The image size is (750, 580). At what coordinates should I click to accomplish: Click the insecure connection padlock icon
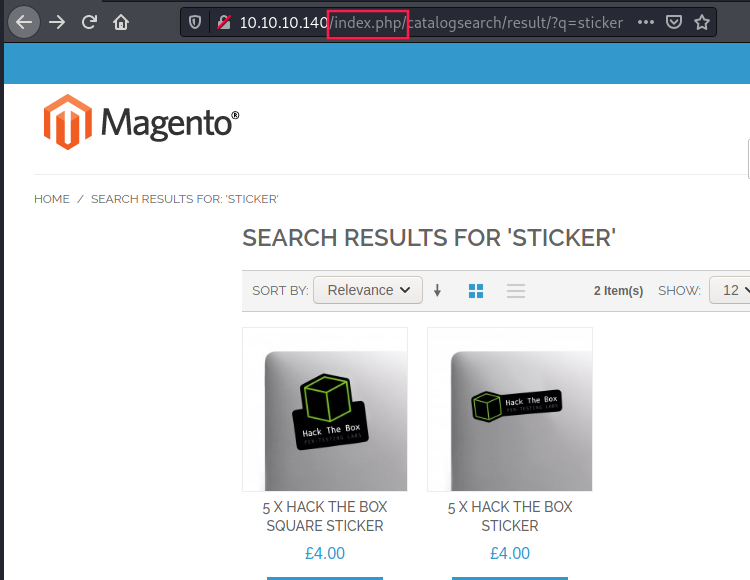point(223,22)
